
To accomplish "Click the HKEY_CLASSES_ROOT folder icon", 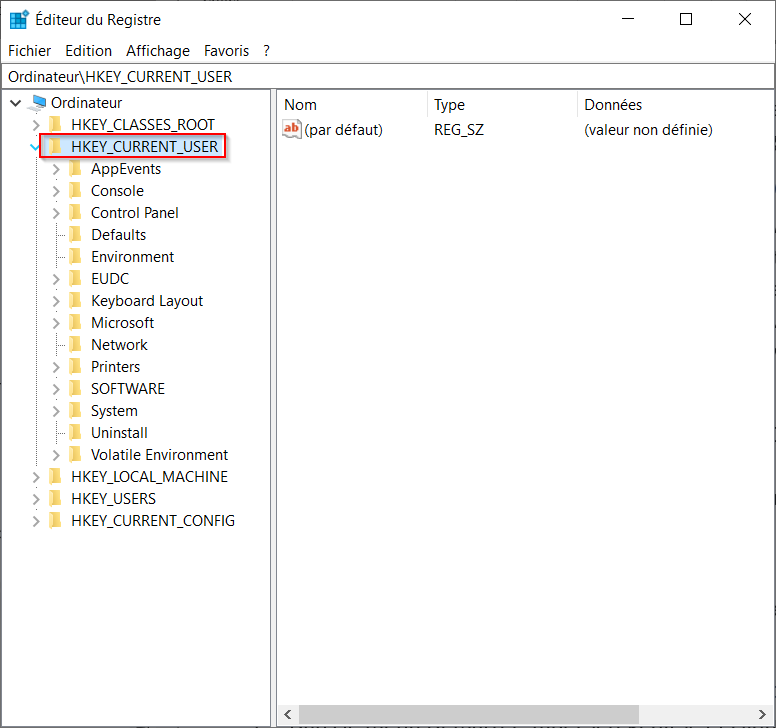I will pyautogui.click(x=55, y=124).
